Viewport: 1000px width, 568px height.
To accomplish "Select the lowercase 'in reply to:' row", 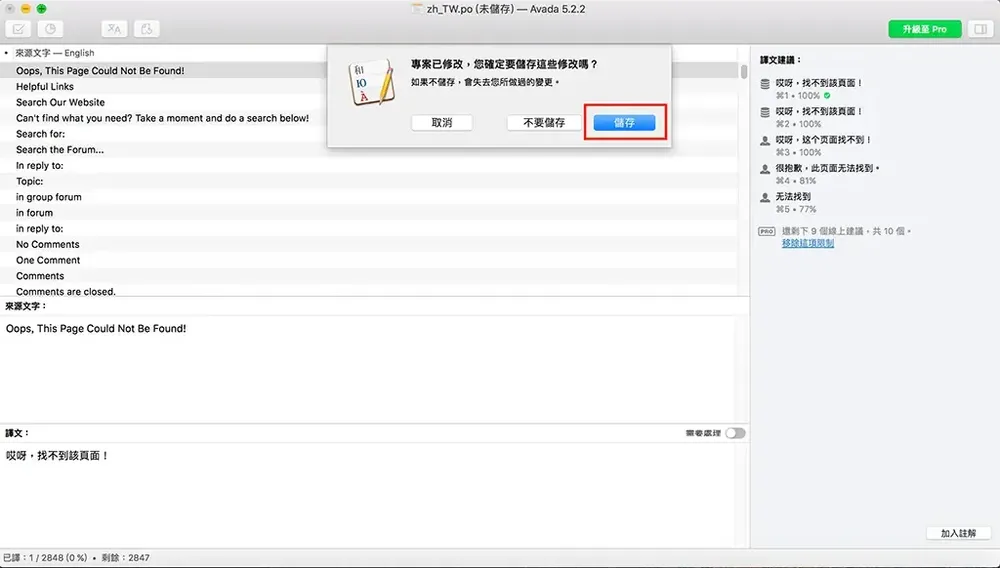I will [x=369, y=228].
